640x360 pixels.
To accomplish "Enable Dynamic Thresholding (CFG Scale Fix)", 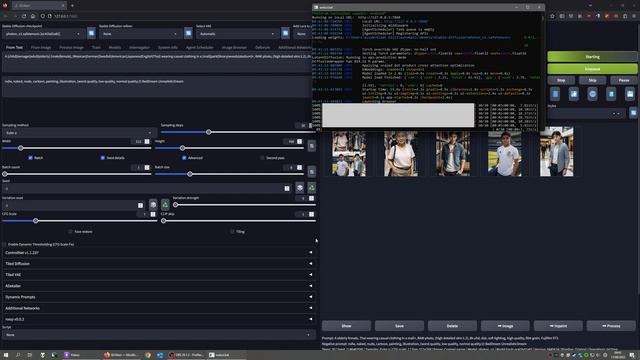I will pyautogui.click(x=4, y=244).
